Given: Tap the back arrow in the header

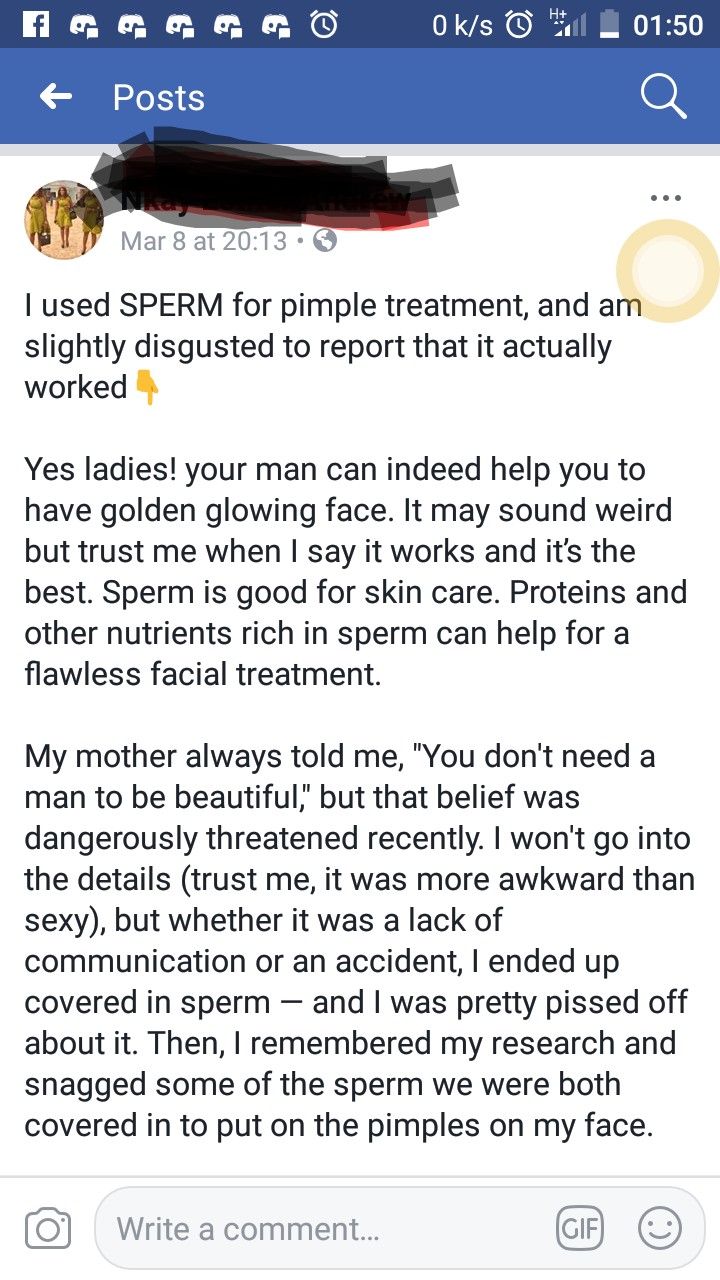Looking at the screenshot, I should tap(56, 97).
